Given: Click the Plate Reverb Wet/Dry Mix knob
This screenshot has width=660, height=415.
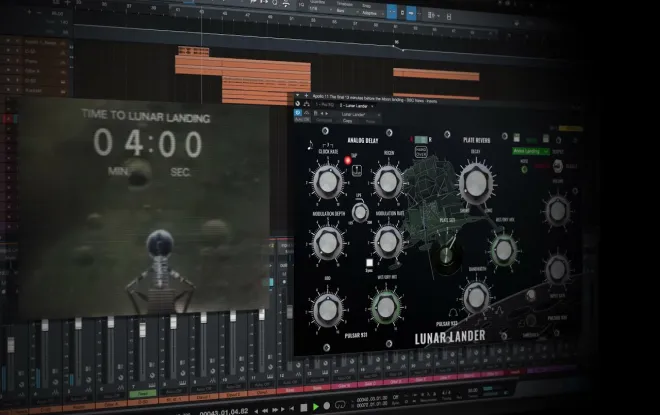Looking at the screenshot, I should pyautogui.click(x=503, y=250).
